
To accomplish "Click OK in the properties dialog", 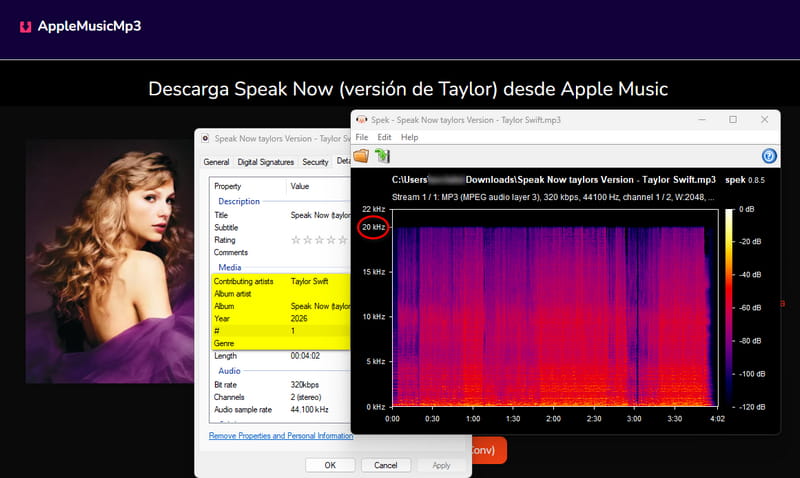I will [x=330, y=465].
